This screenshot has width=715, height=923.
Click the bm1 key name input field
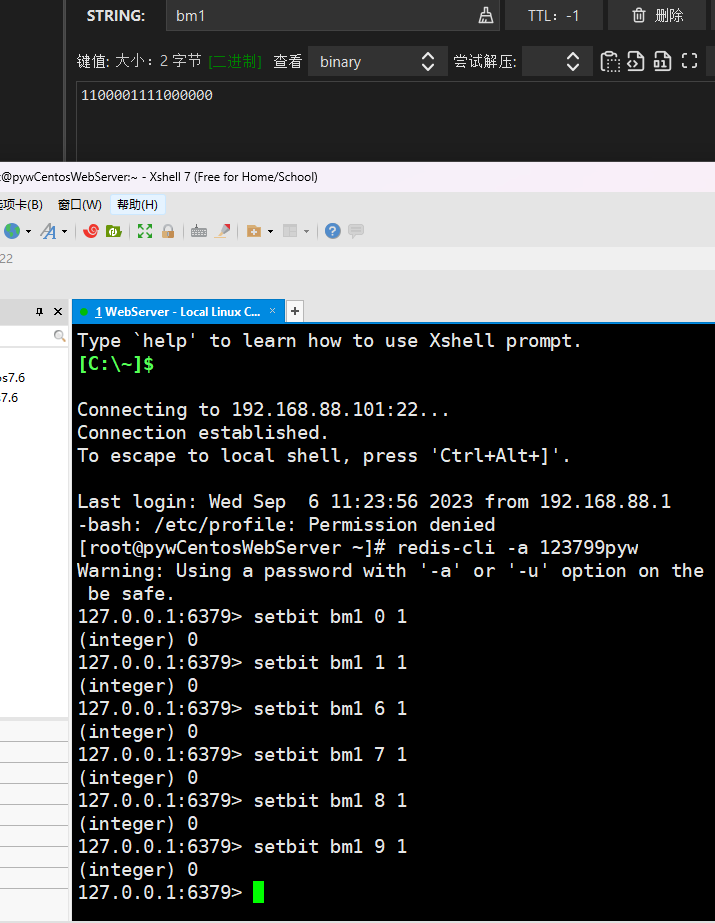(x=332, y=15)
